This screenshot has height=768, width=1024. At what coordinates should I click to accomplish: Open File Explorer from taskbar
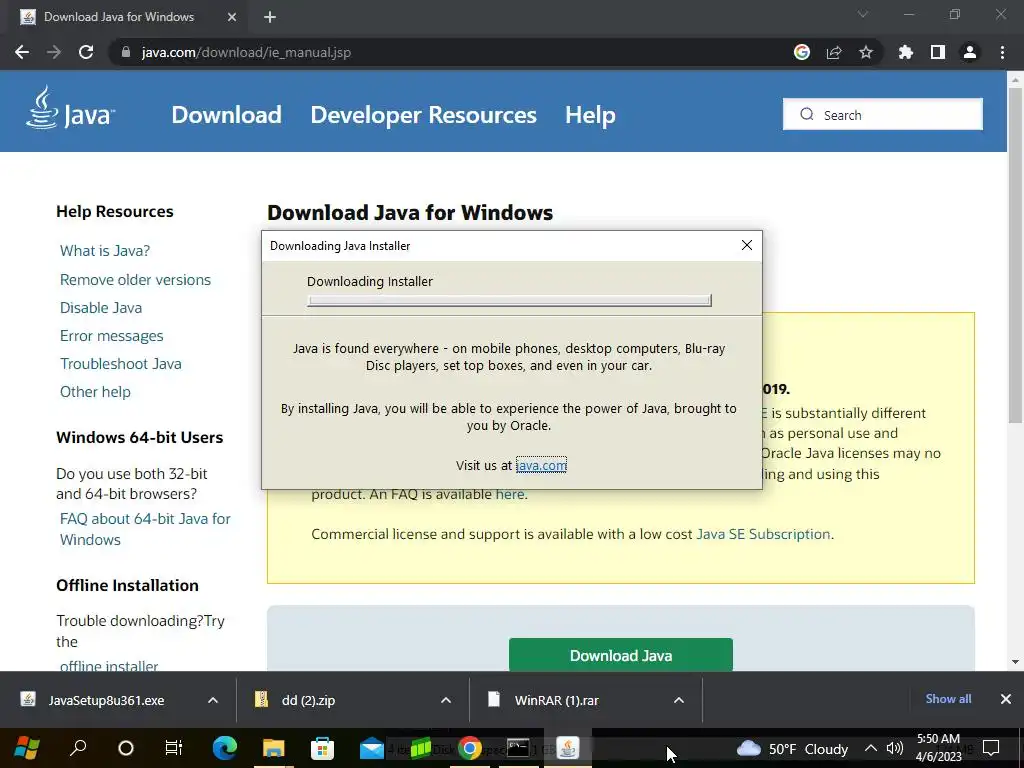tap(274, 748)
